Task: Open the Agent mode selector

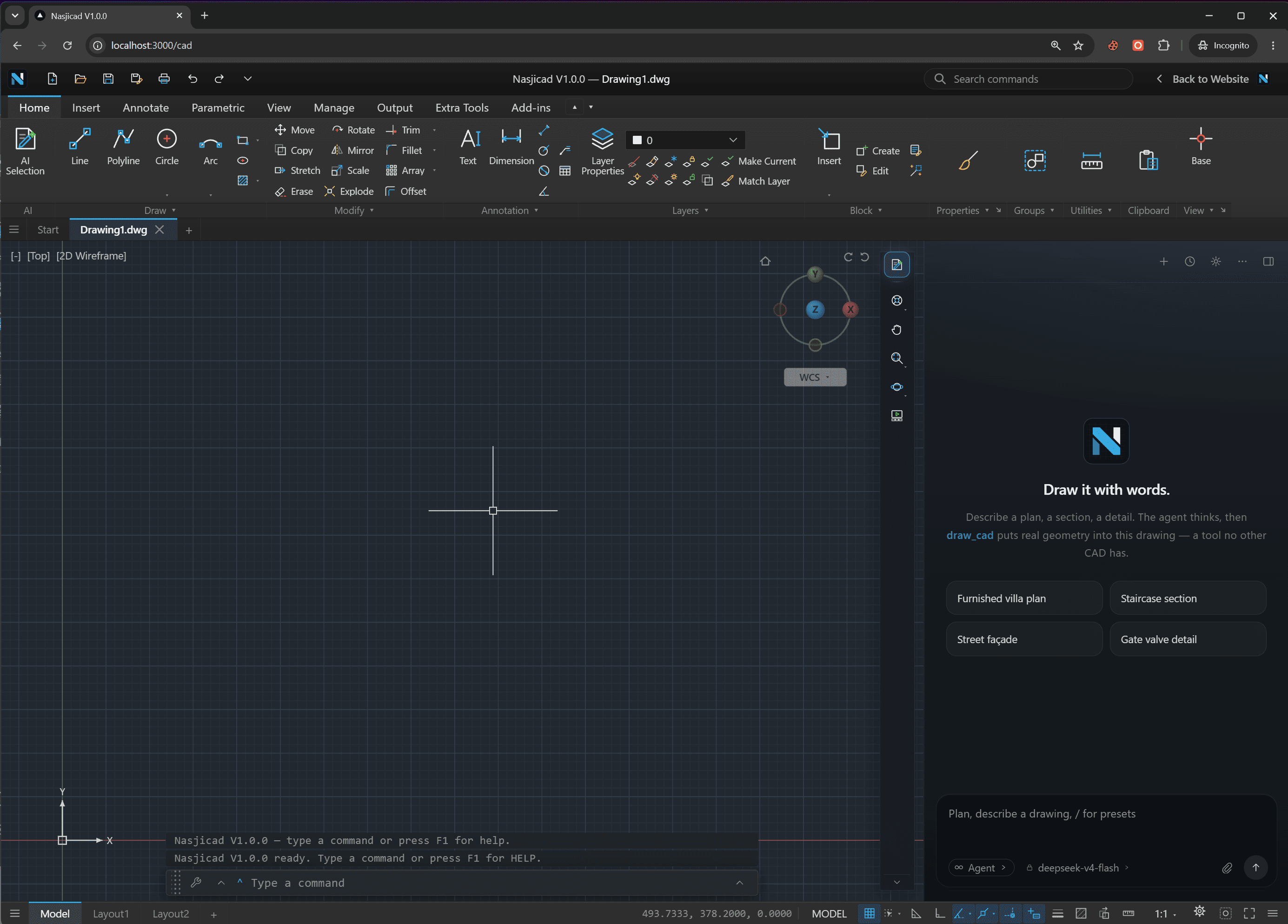Action: click(981, 868)
